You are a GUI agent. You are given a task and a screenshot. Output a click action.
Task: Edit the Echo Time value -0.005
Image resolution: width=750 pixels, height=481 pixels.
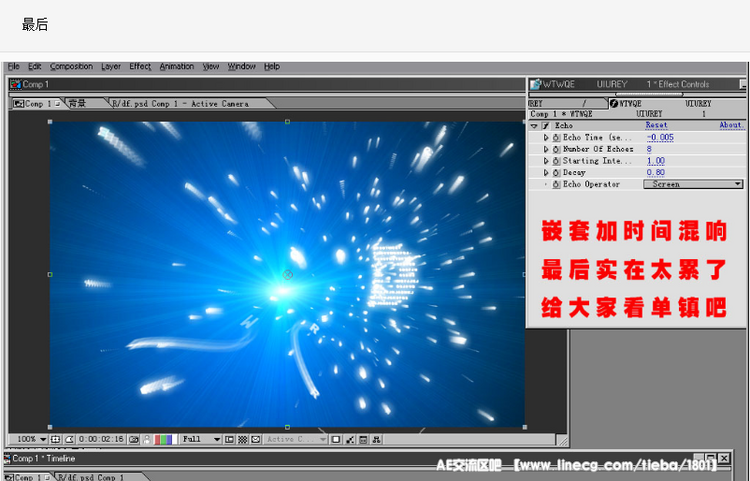[x=660, y=138]
